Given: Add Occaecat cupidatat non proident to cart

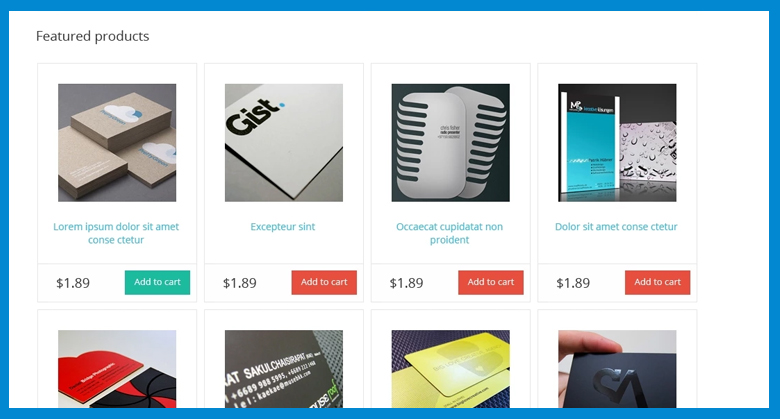Looking at the screenshot, I should tap(490, 282).
